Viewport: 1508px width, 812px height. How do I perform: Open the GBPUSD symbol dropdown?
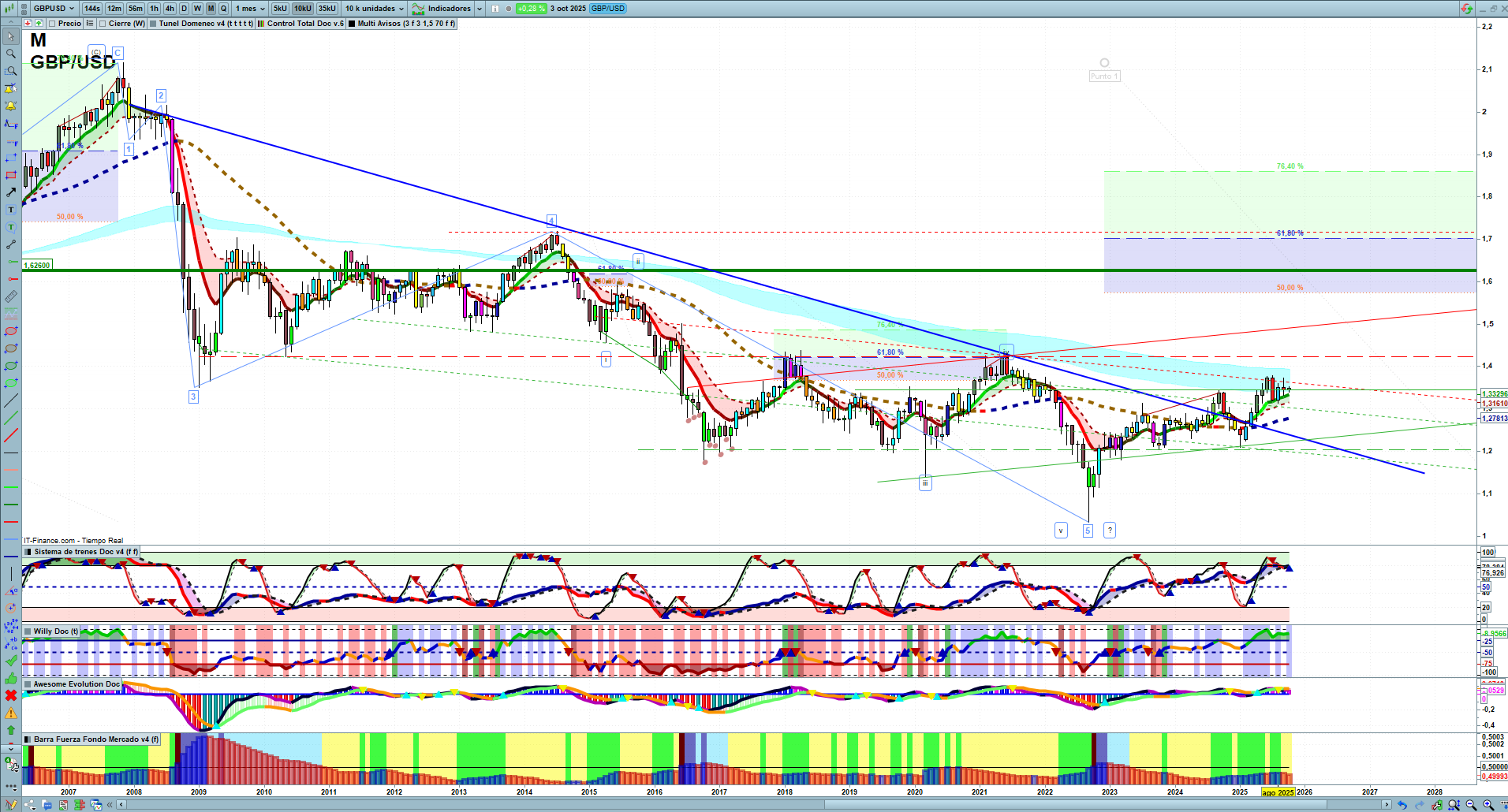pyautogui.click(x=54, y=9)
